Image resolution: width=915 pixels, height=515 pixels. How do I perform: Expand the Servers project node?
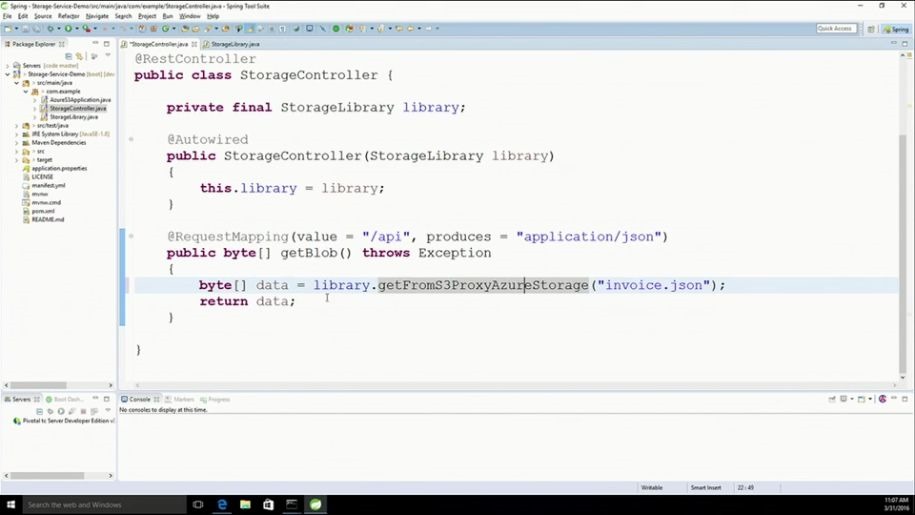8,66
